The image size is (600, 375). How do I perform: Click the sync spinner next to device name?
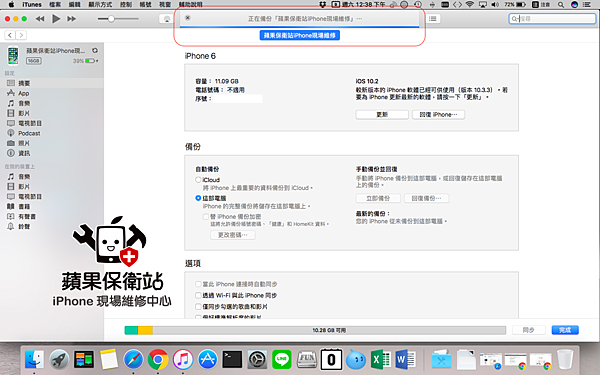pos(95,51)
